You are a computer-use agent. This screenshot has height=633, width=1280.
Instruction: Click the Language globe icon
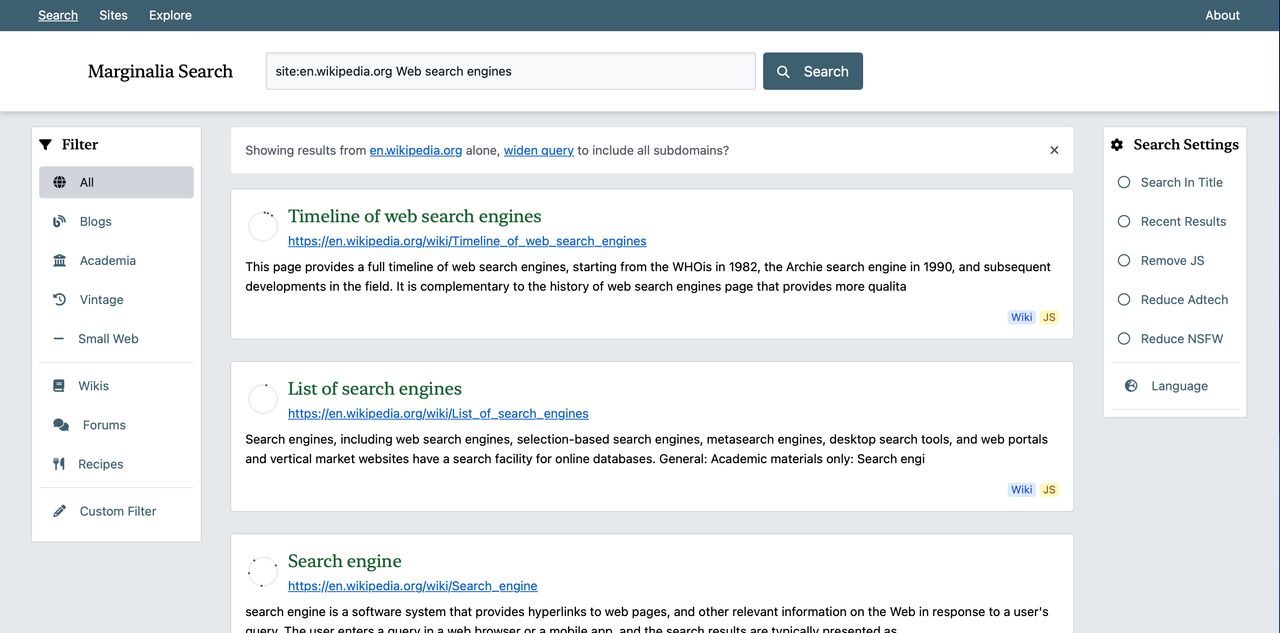1131,386
